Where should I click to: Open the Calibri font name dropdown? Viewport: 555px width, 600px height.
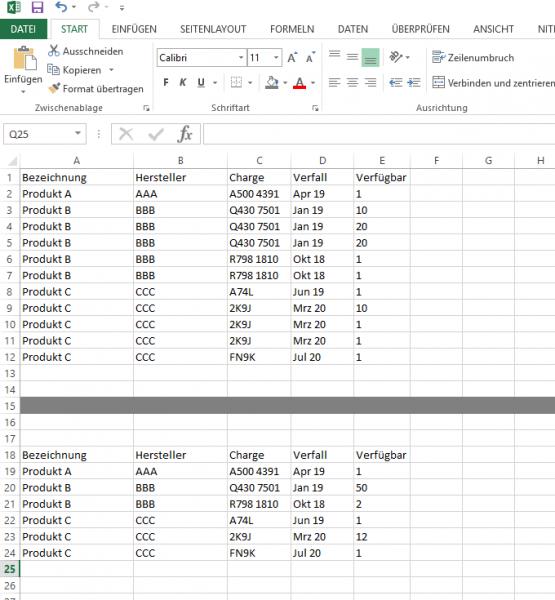tap(241, 57)
